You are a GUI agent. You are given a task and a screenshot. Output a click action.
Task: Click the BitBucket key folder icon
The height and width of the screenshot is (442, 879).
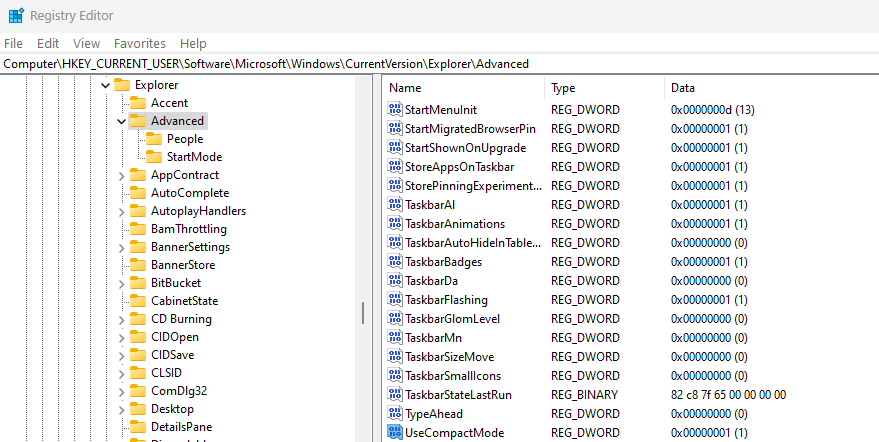coord(137,283)
